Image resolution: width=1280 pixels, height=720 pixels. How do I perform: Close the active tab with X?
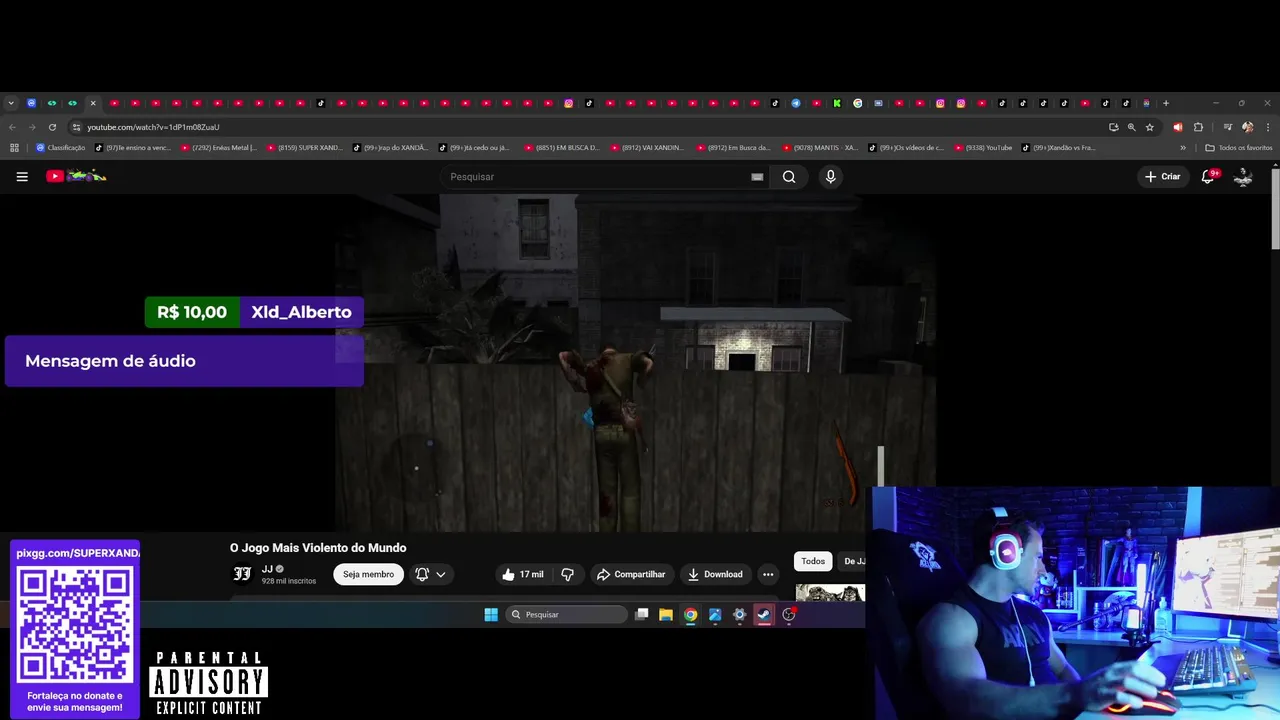(93, 103)
